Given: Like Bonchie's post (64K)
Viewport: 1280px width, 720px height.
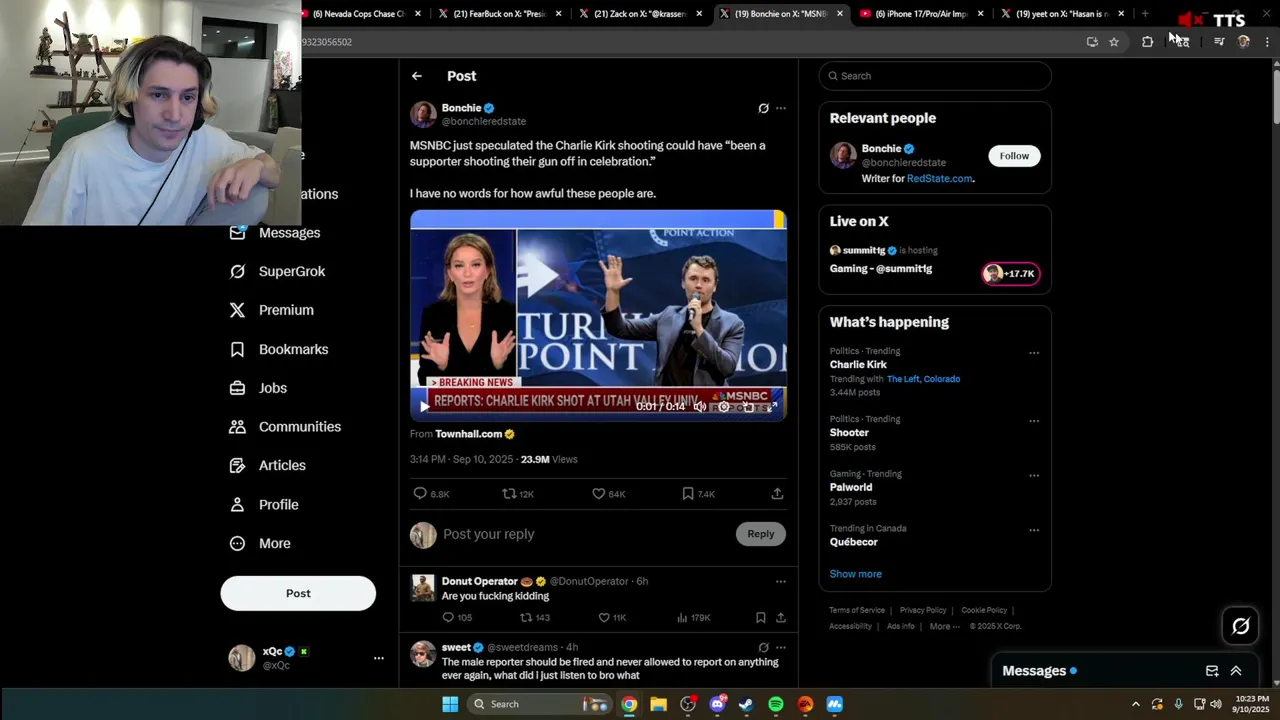Looking at the screenshot, I should click(608, 494).
